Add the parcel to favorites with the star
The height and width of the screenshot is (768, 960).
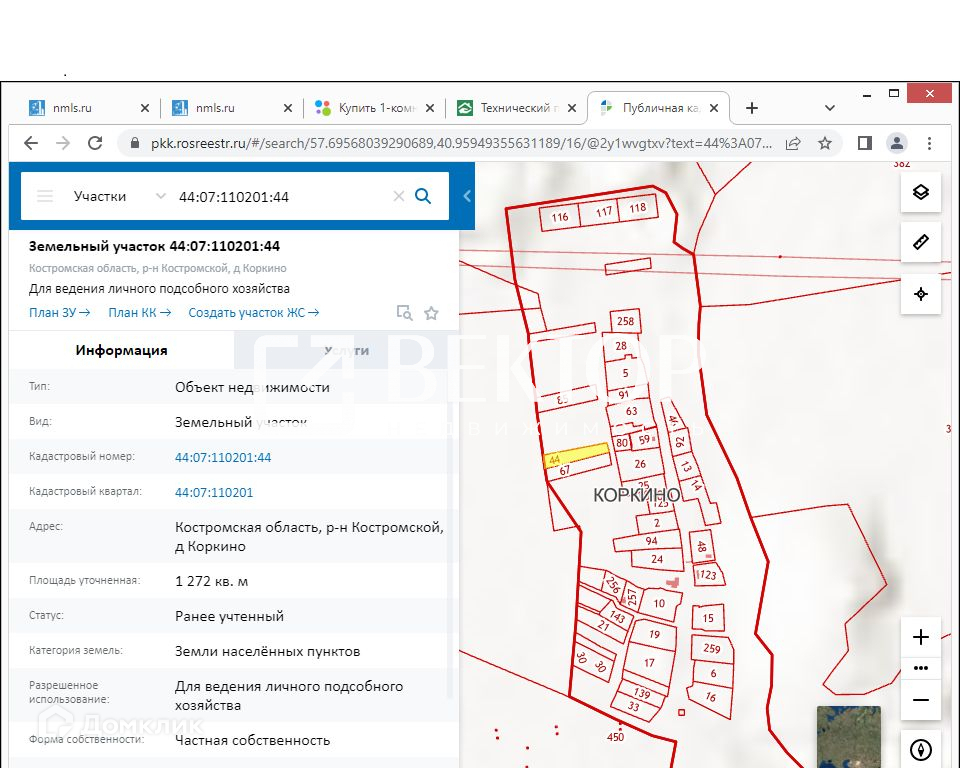tap(431, 313)
